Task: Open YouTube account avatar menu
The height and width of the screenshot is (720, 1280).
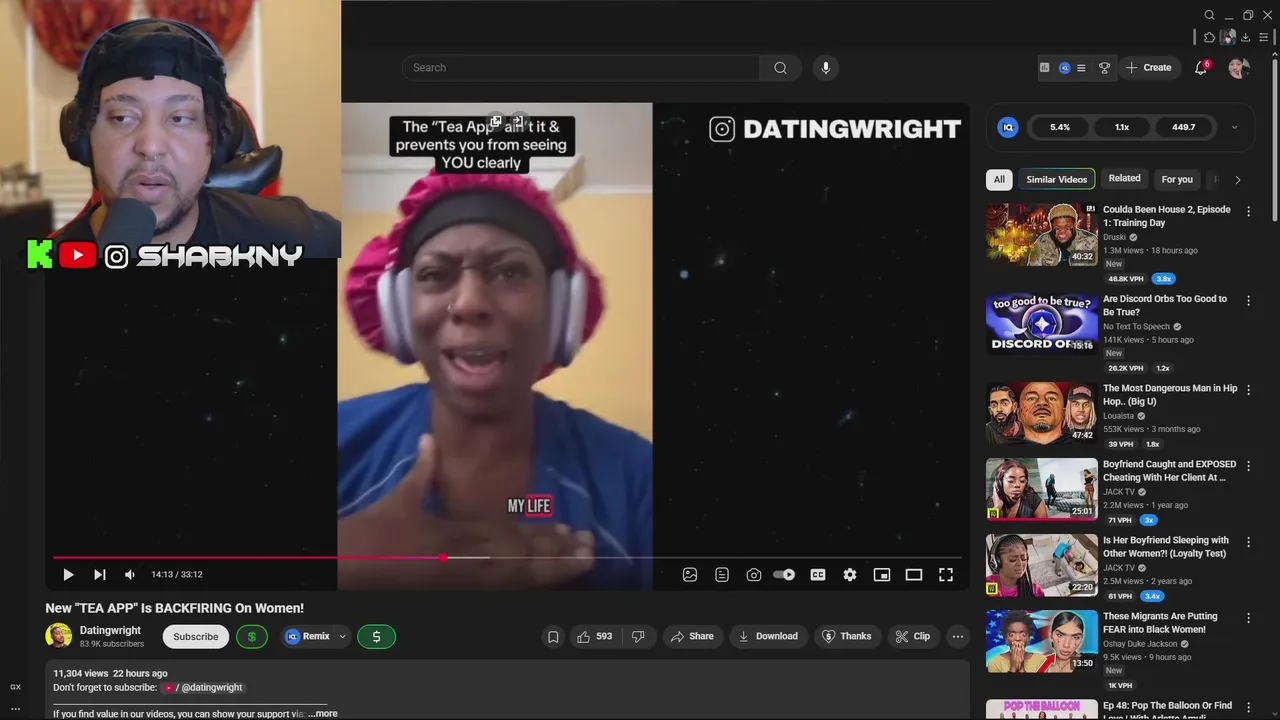Action: click(1239, 68)
